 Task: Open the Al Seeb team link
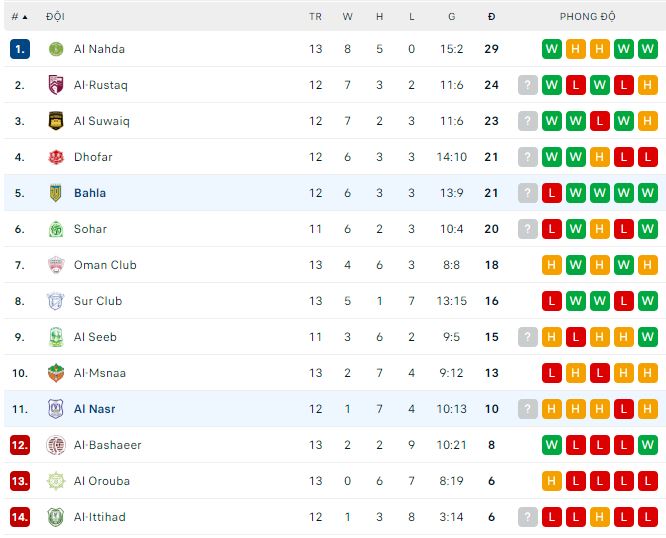(x=95, y=337)
